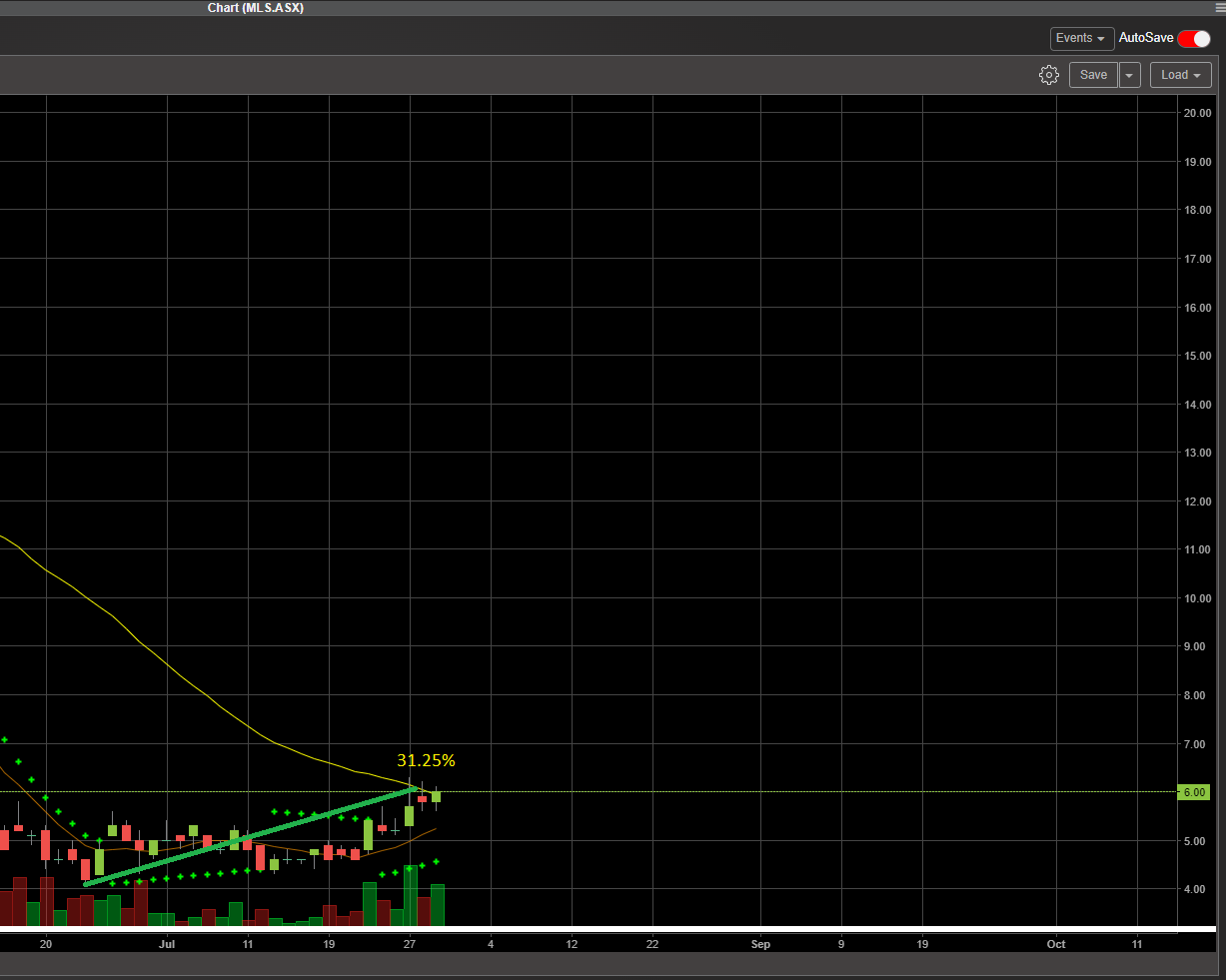Open the arrow dropdown beside Save

pos(1129,75)
